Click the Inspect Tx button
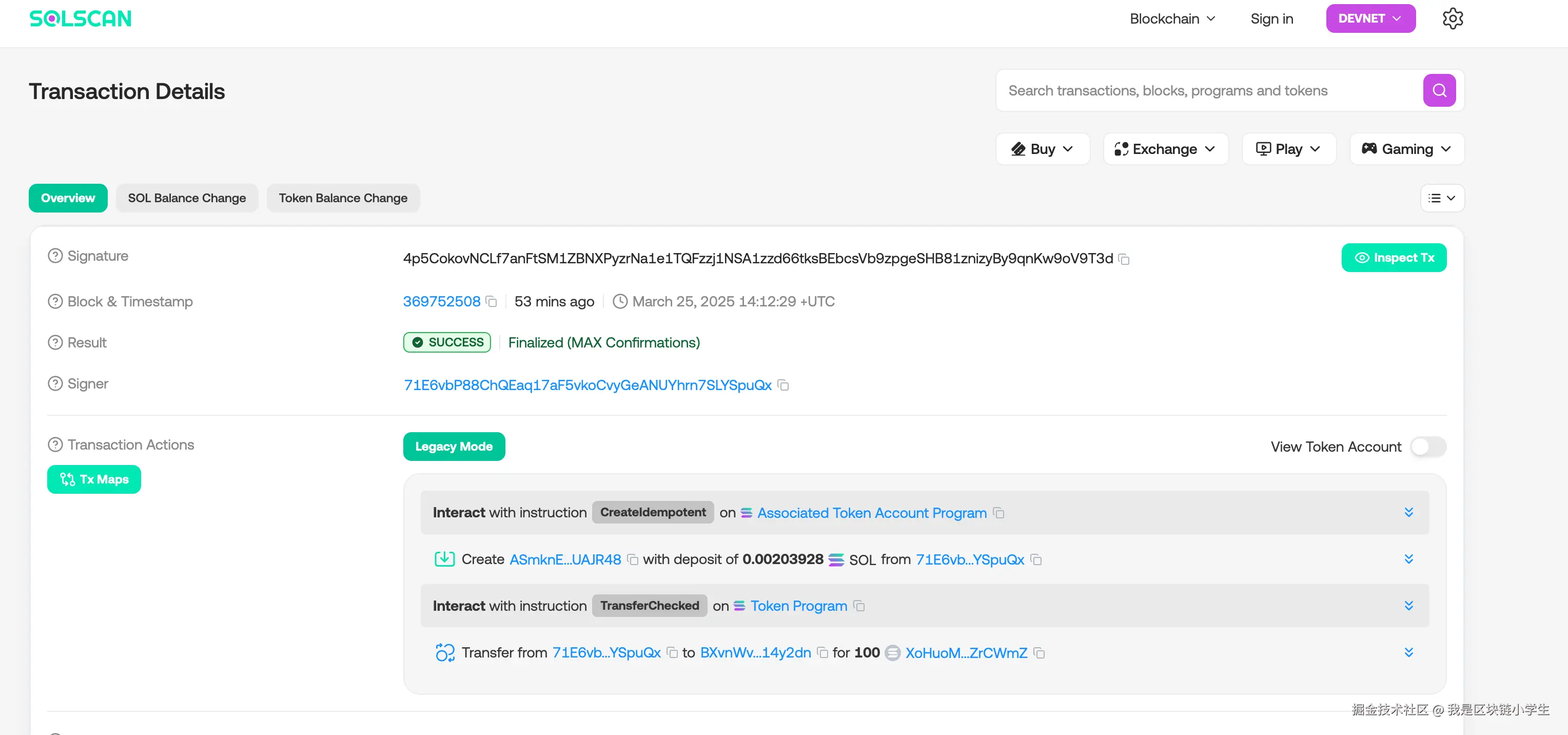The width and height of the screenshot is (1568, 735). [1394, 258]
